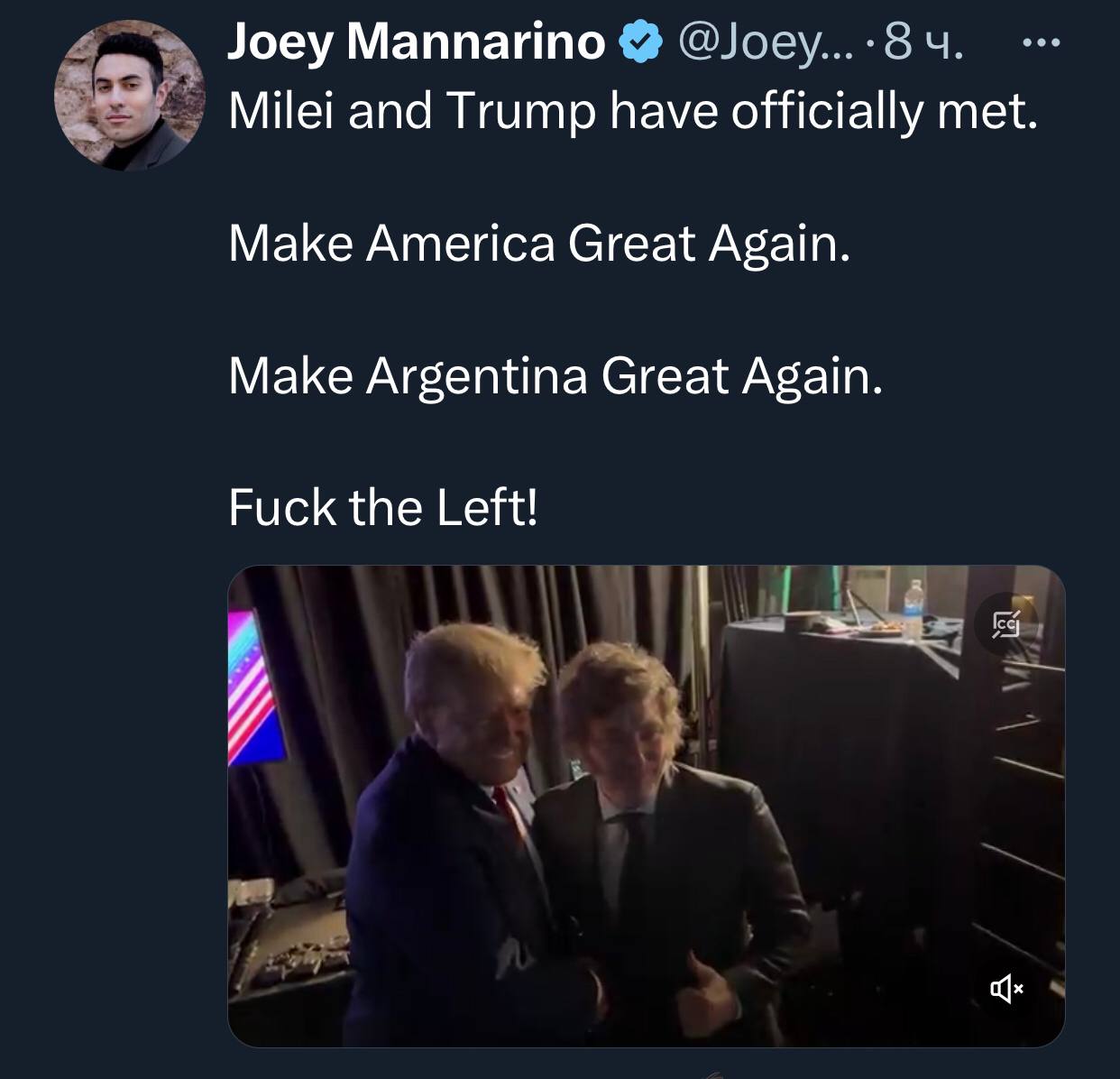Screen dimensions: 1120x1079
Task: Click the display name Joey Mannarino
Action: point(416,42)
